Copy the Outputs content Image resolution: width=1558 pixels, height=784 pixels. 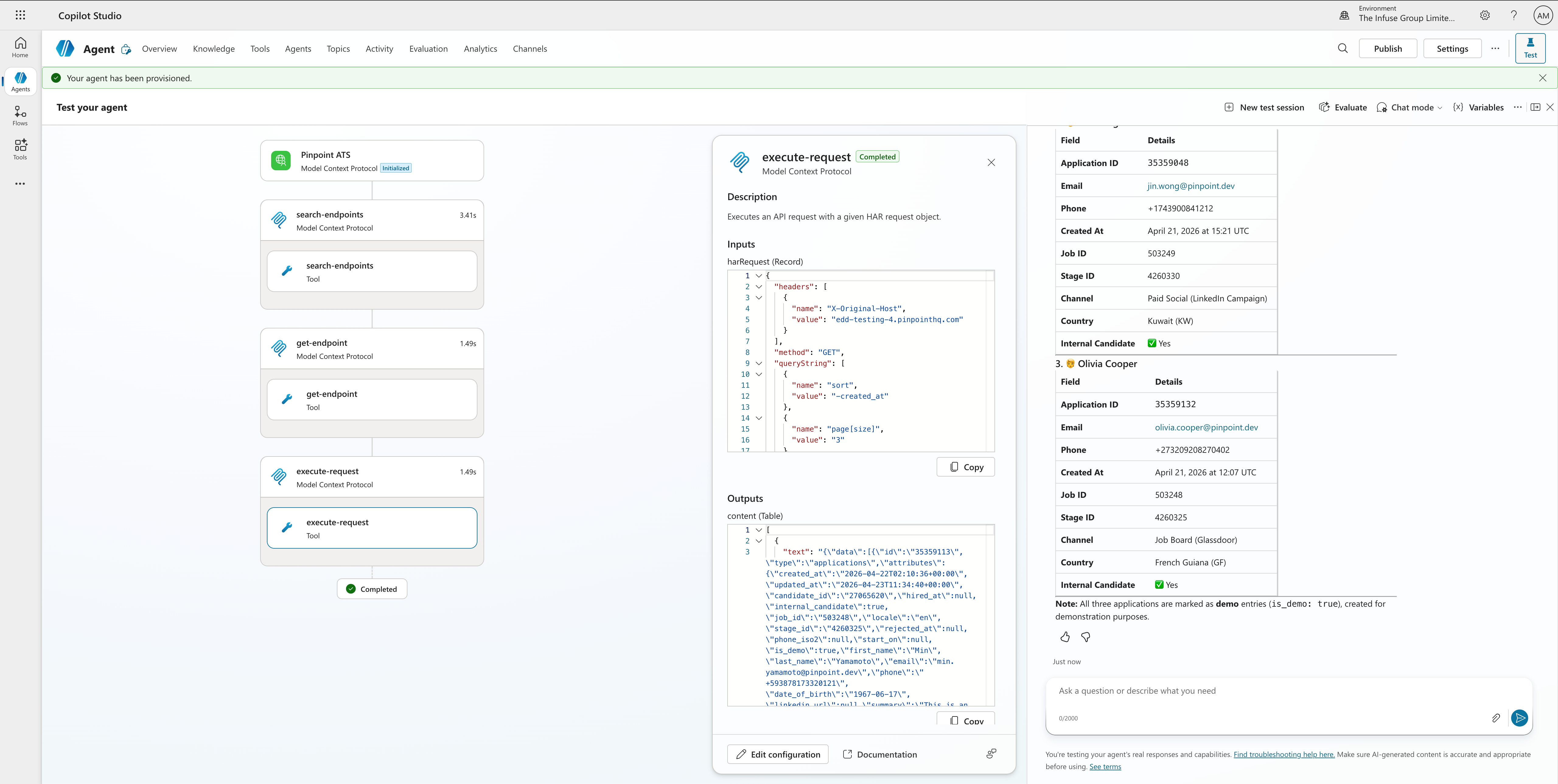coord(965,719)
